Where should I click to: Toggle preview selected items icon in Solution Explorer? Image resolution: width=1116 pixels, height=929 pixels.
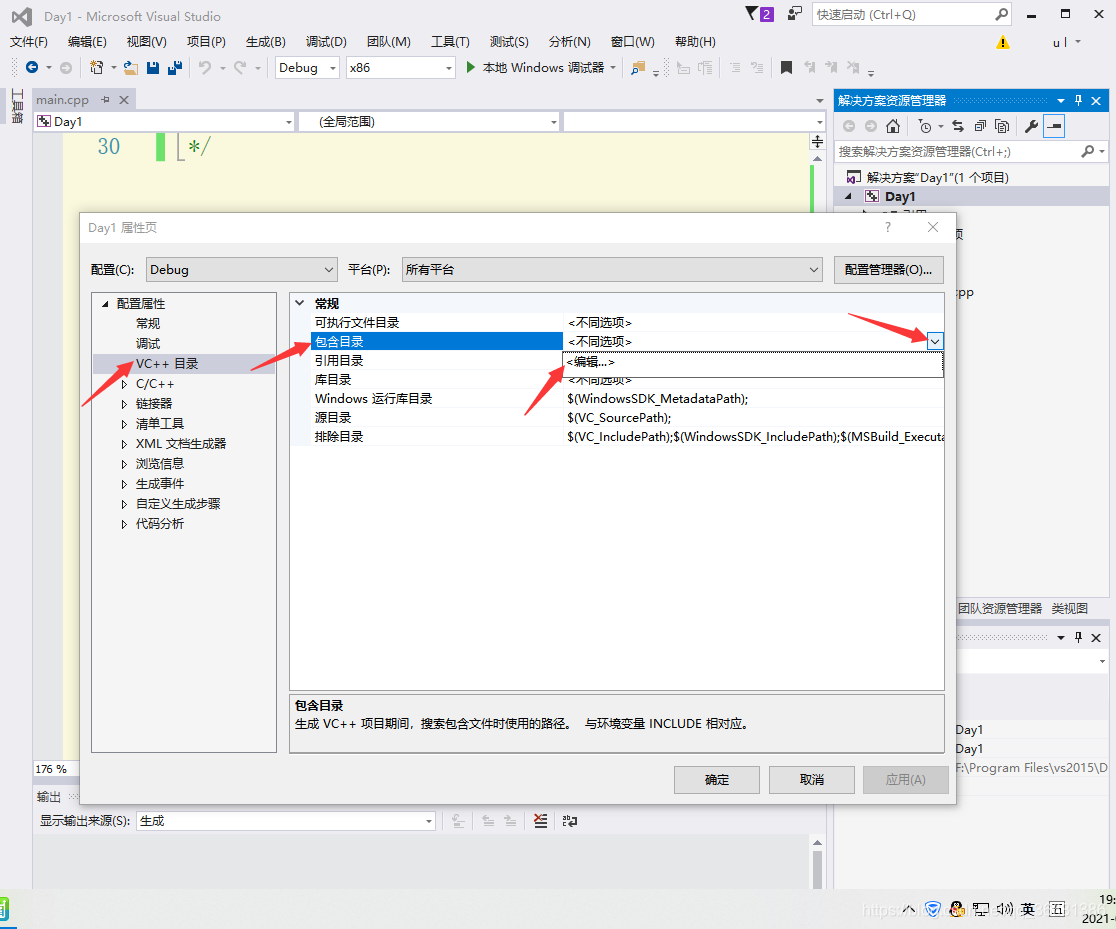pos(1054,127)
